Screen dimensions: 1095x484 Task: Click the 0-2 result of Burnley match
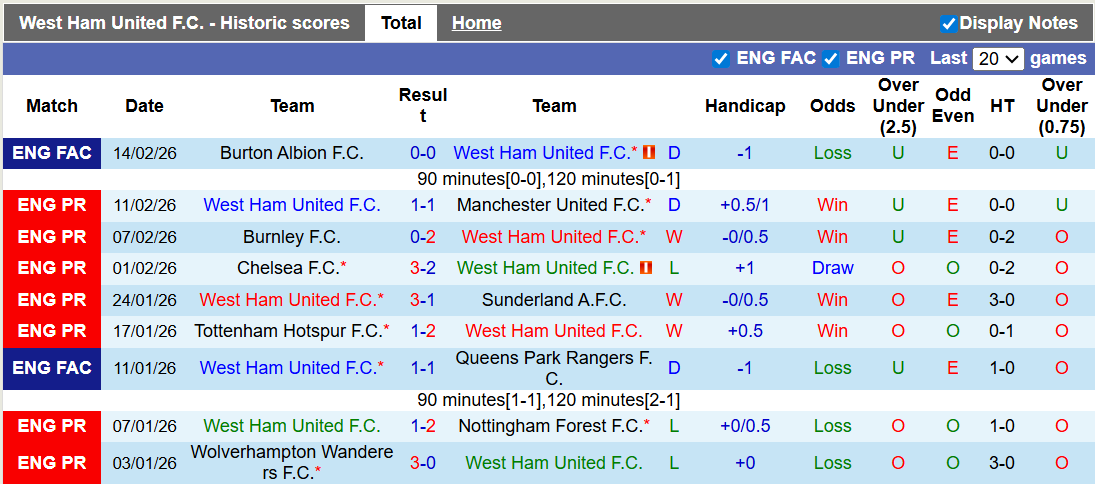point(422,237)
